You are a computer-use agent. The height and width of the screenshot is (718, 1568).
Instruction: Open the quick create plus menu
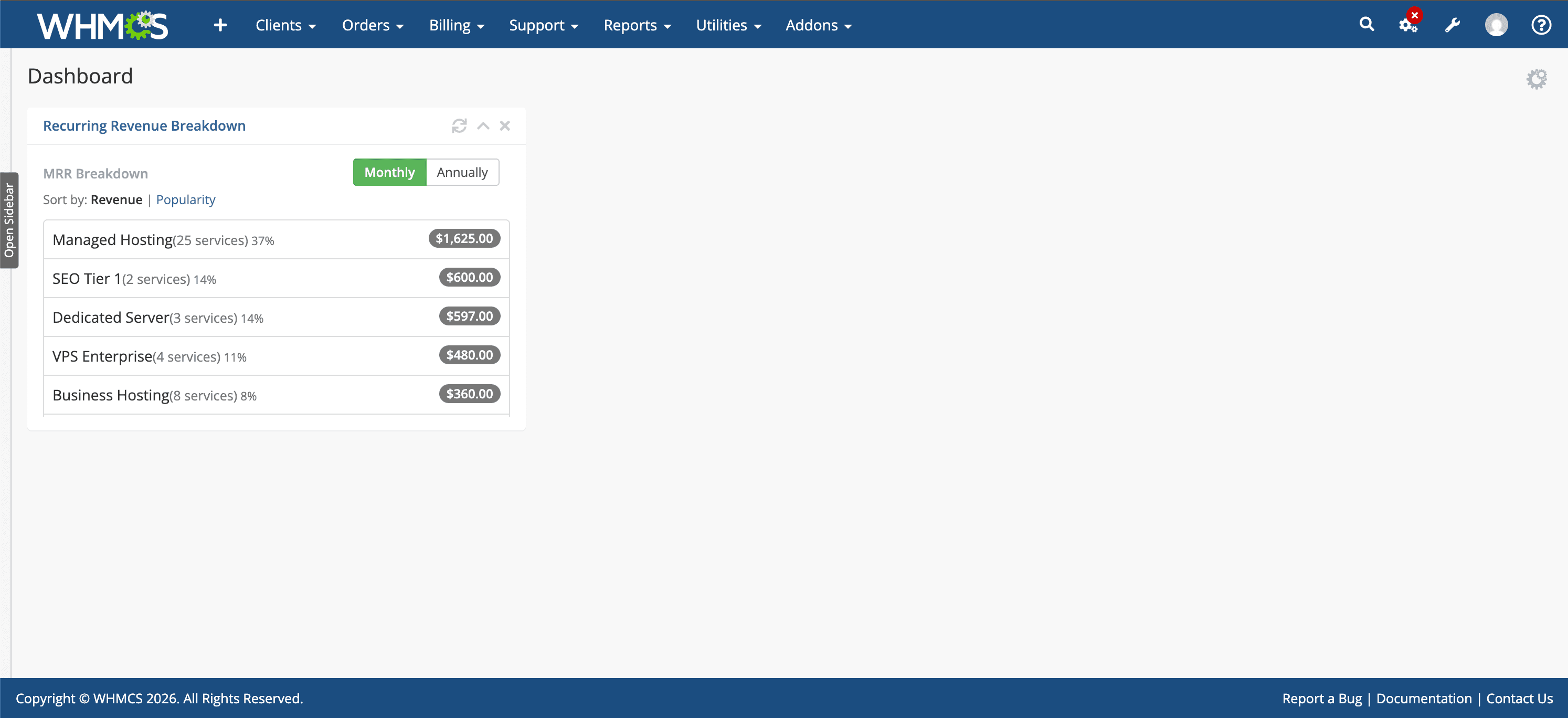tap(220, 25)
